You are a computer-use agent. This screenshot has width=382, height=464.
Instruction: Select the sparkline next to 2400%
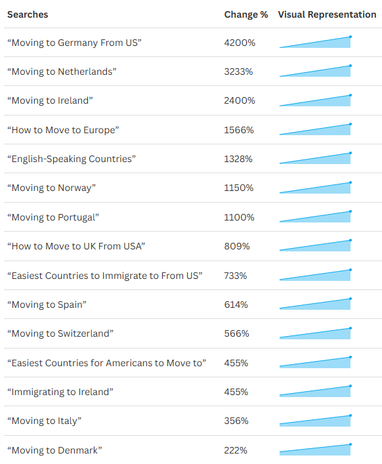[x=315, y=100]
